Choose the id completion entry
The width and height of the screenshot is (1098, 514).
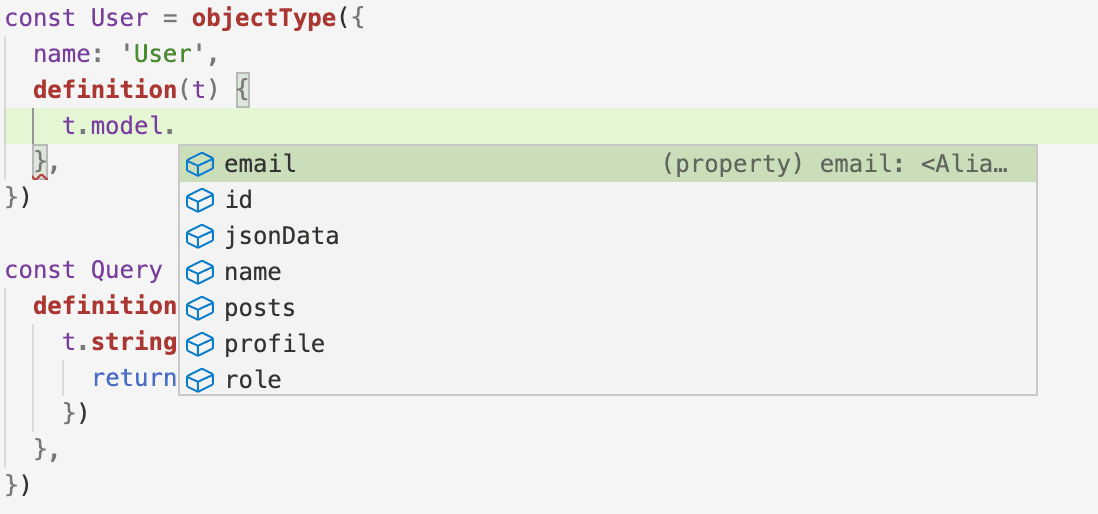point(239,200)
